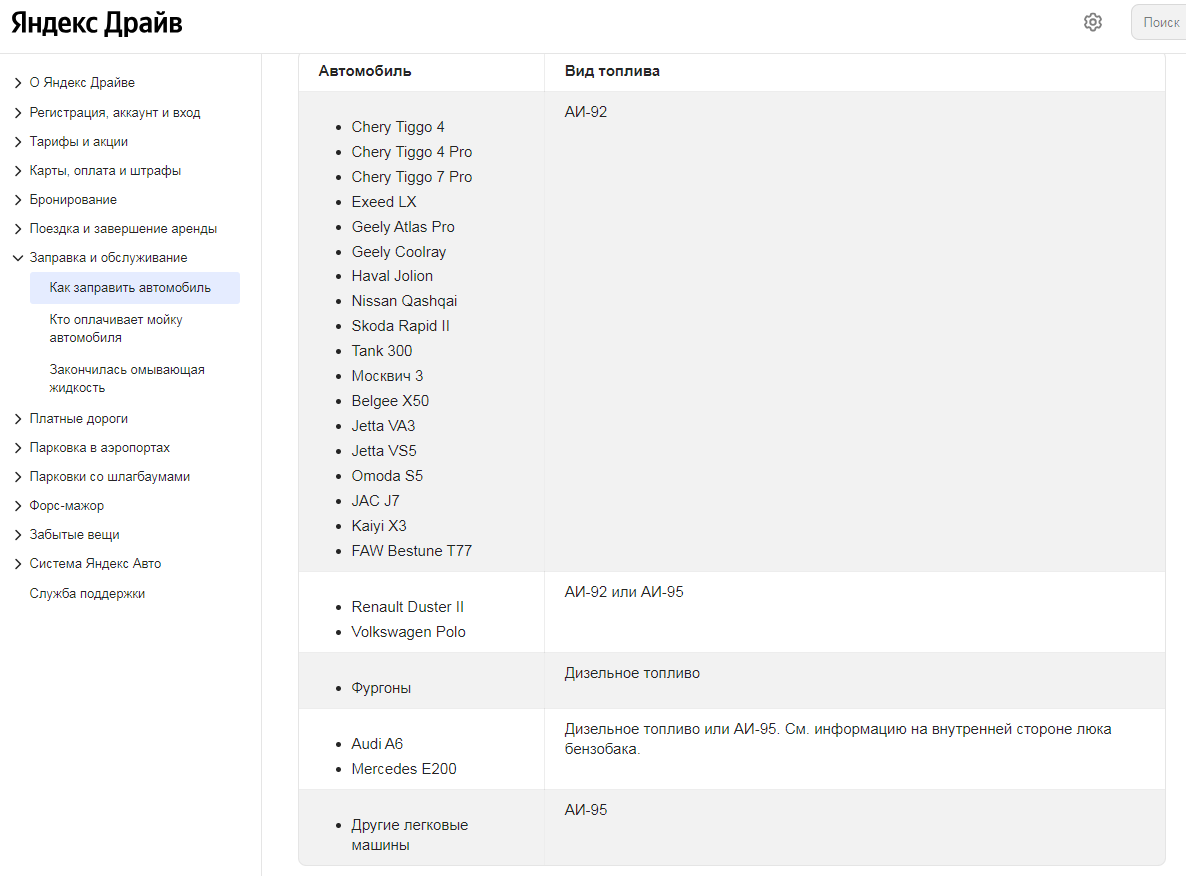Expand Парковки со шлагбаумами chevron

(18, 477)
